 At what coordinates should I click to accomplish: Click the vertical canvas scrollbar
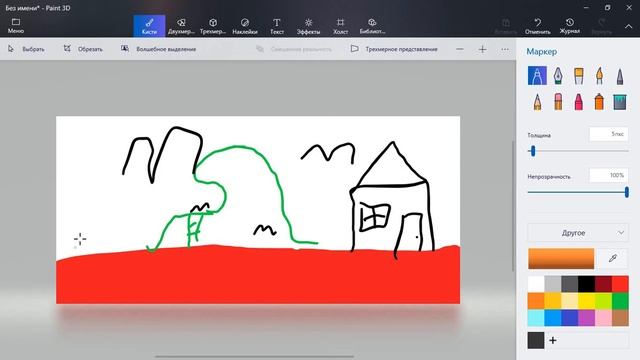tap(513, 206)
